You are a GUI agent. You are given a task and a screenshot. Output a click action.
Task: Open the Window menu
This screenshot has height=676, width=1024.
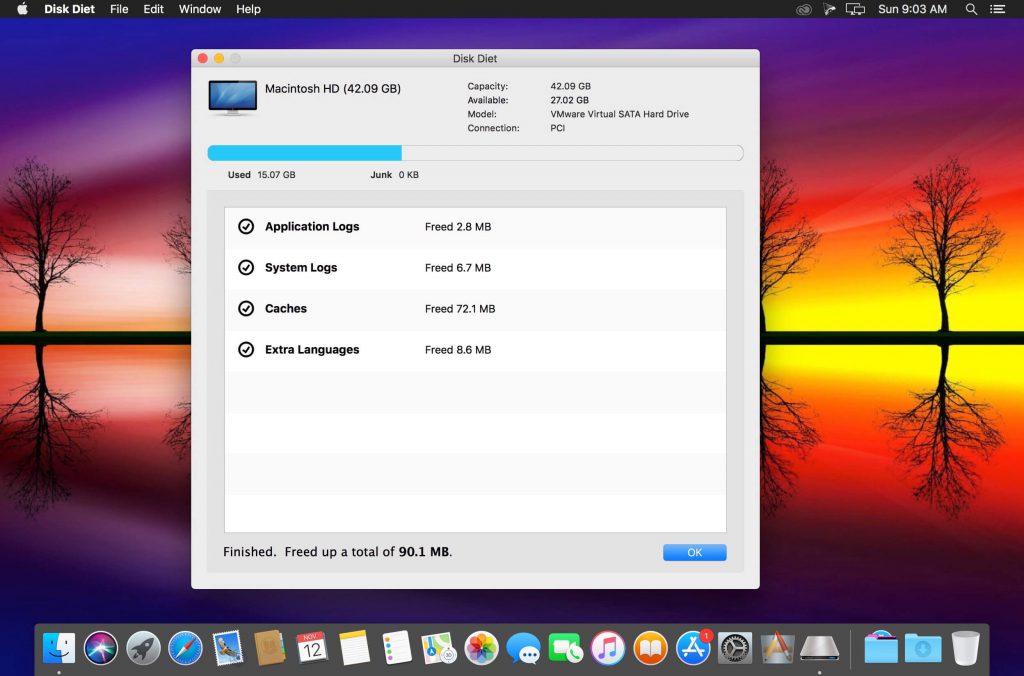[x=200, y=9]
